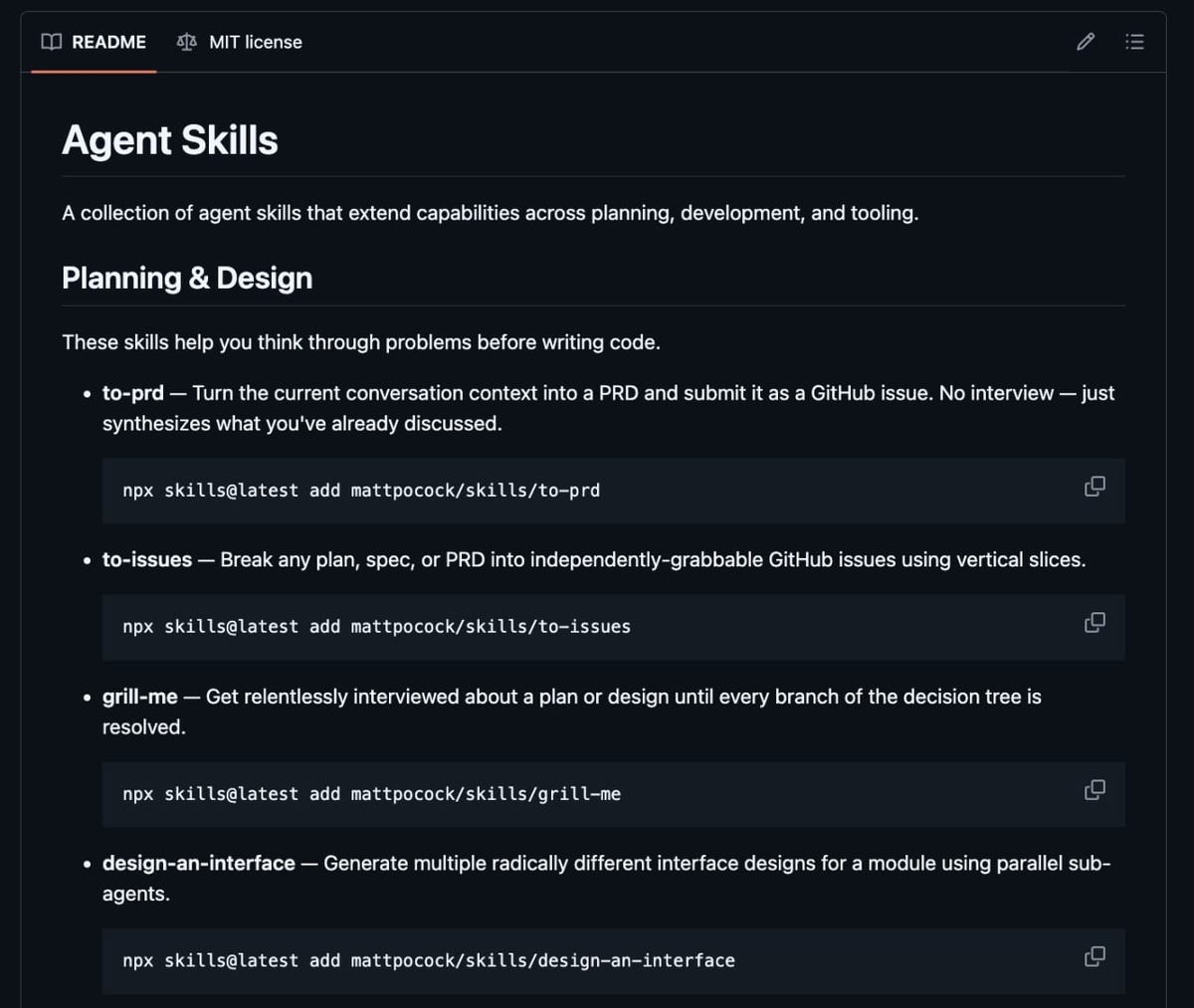
Task: Click the bold to-issues skill name
Action: tap(147, 560)
